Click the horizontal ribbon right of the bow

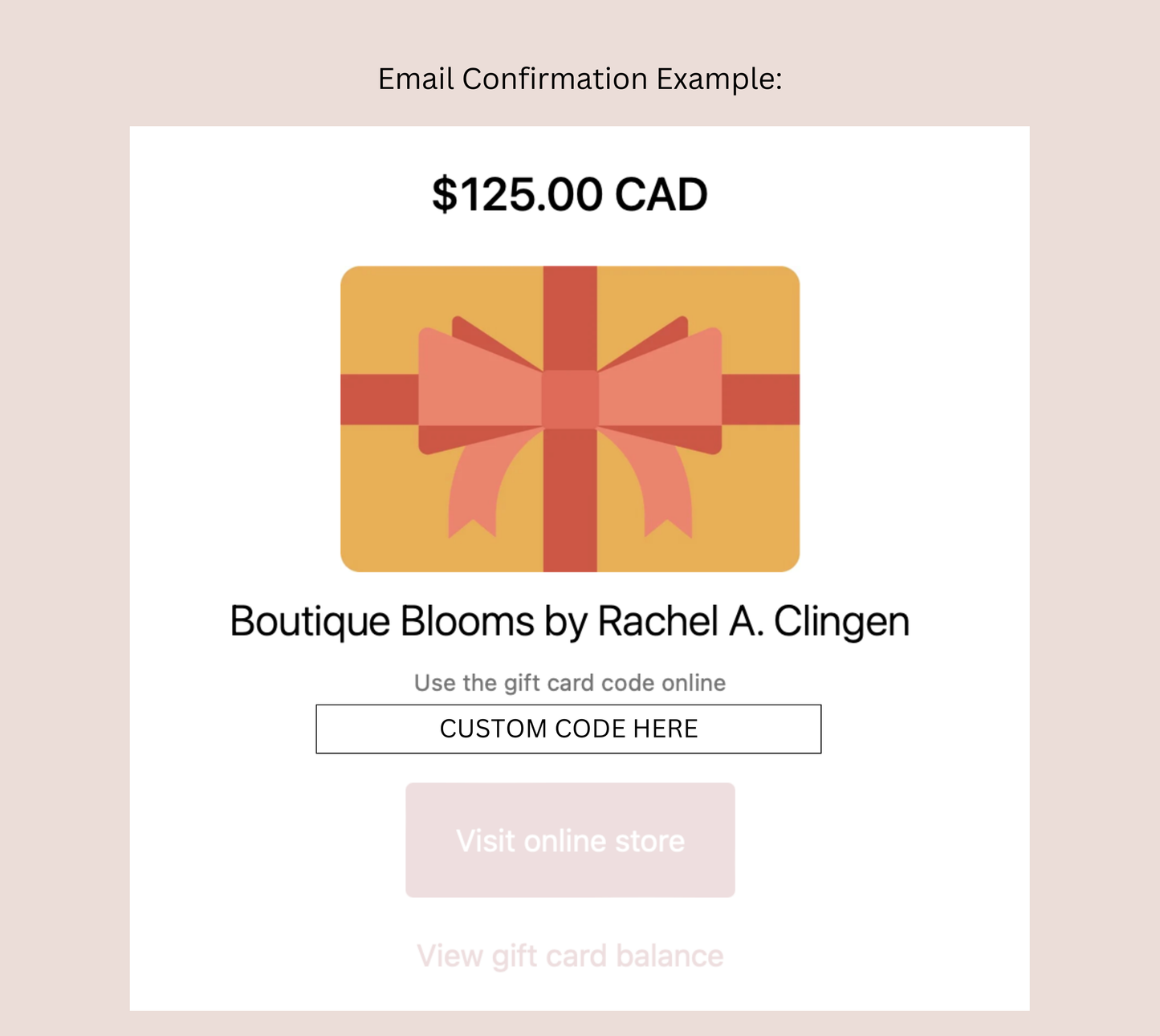pyautogui.click(x=760, y=399)
